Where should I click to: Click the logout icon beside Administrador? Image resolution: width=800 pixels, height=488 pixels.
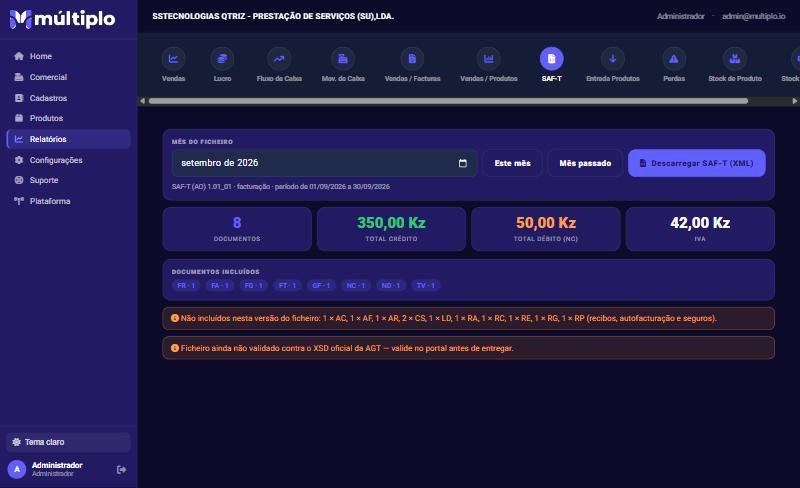coord(121,470)
